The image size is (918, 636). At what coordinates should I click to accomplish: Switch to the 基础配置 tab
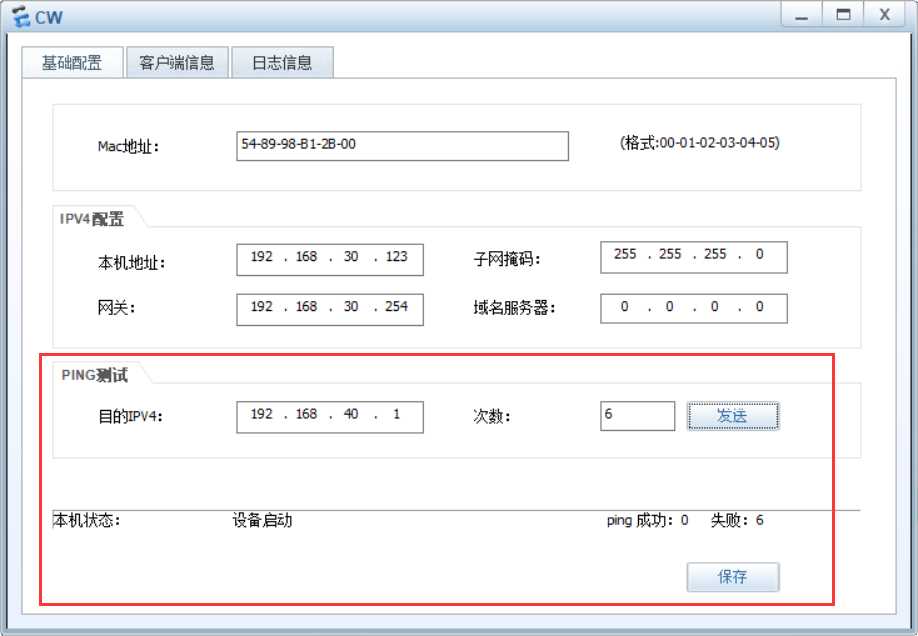coord(72,63)
